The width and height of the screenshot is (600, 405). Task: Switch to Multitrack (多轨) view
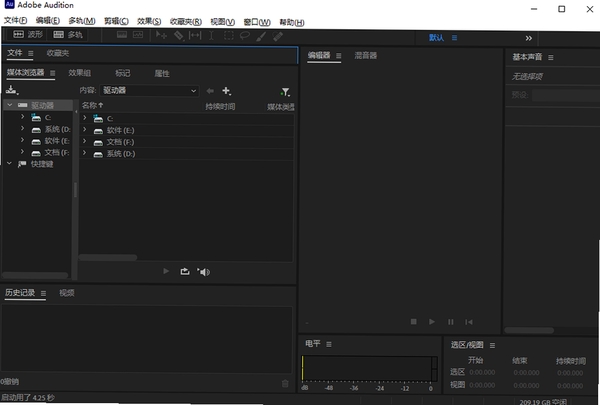(x=68, y=34)
